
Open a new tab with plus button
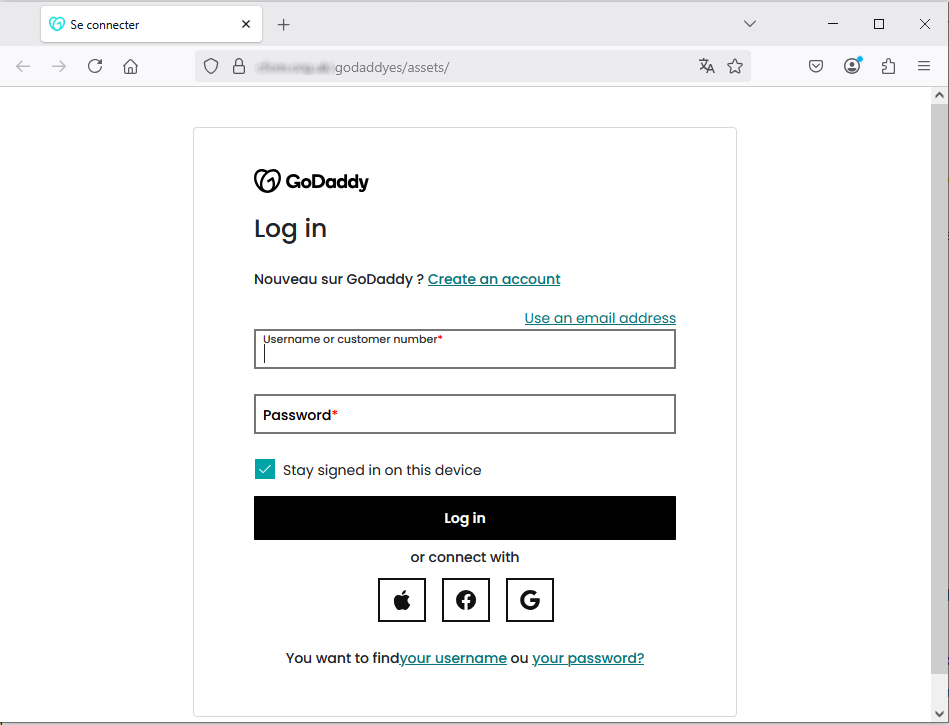283,24
